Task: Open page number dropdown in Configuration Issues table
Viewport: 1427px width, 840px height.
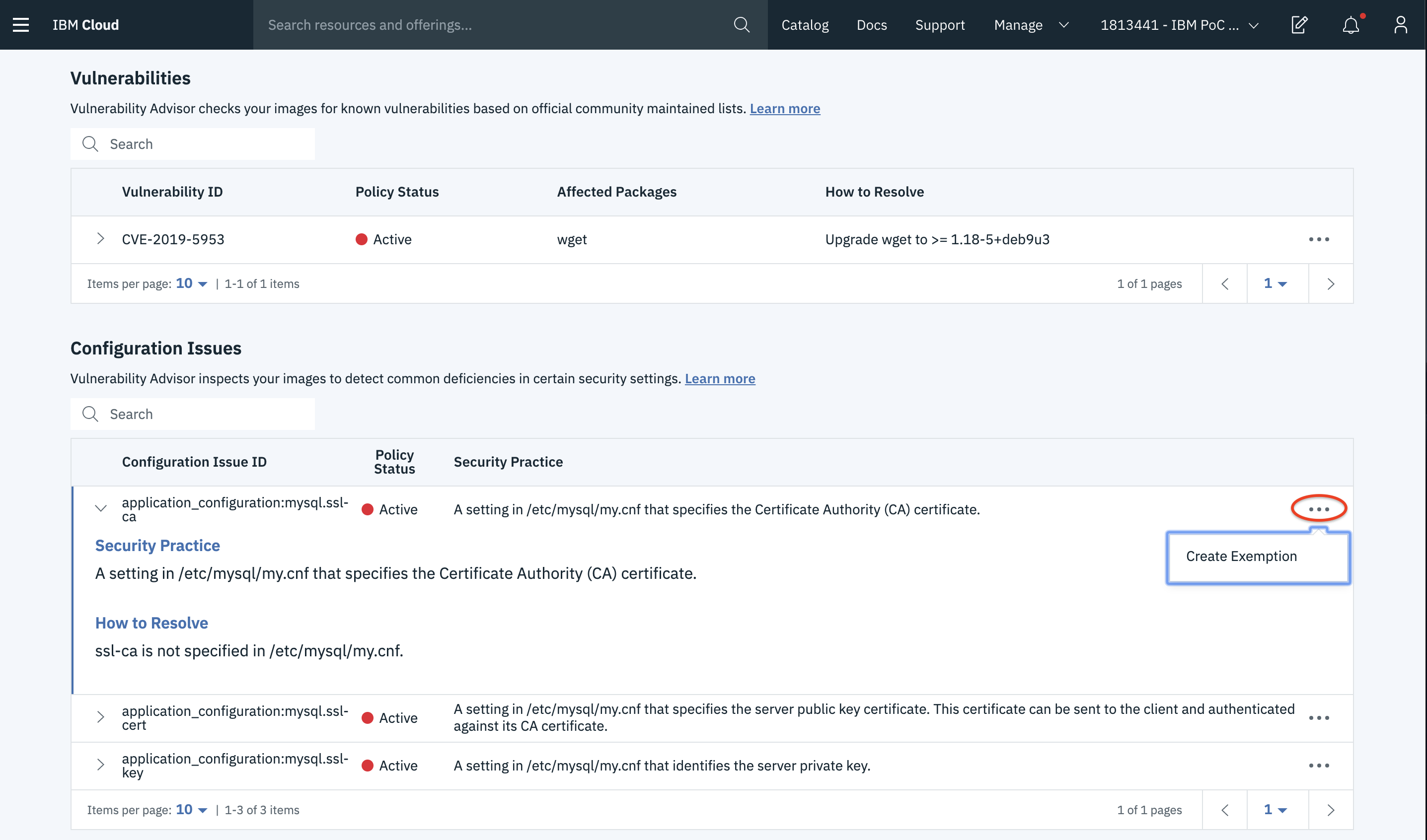Action: pyautogui.click(x=1276, y=810)
